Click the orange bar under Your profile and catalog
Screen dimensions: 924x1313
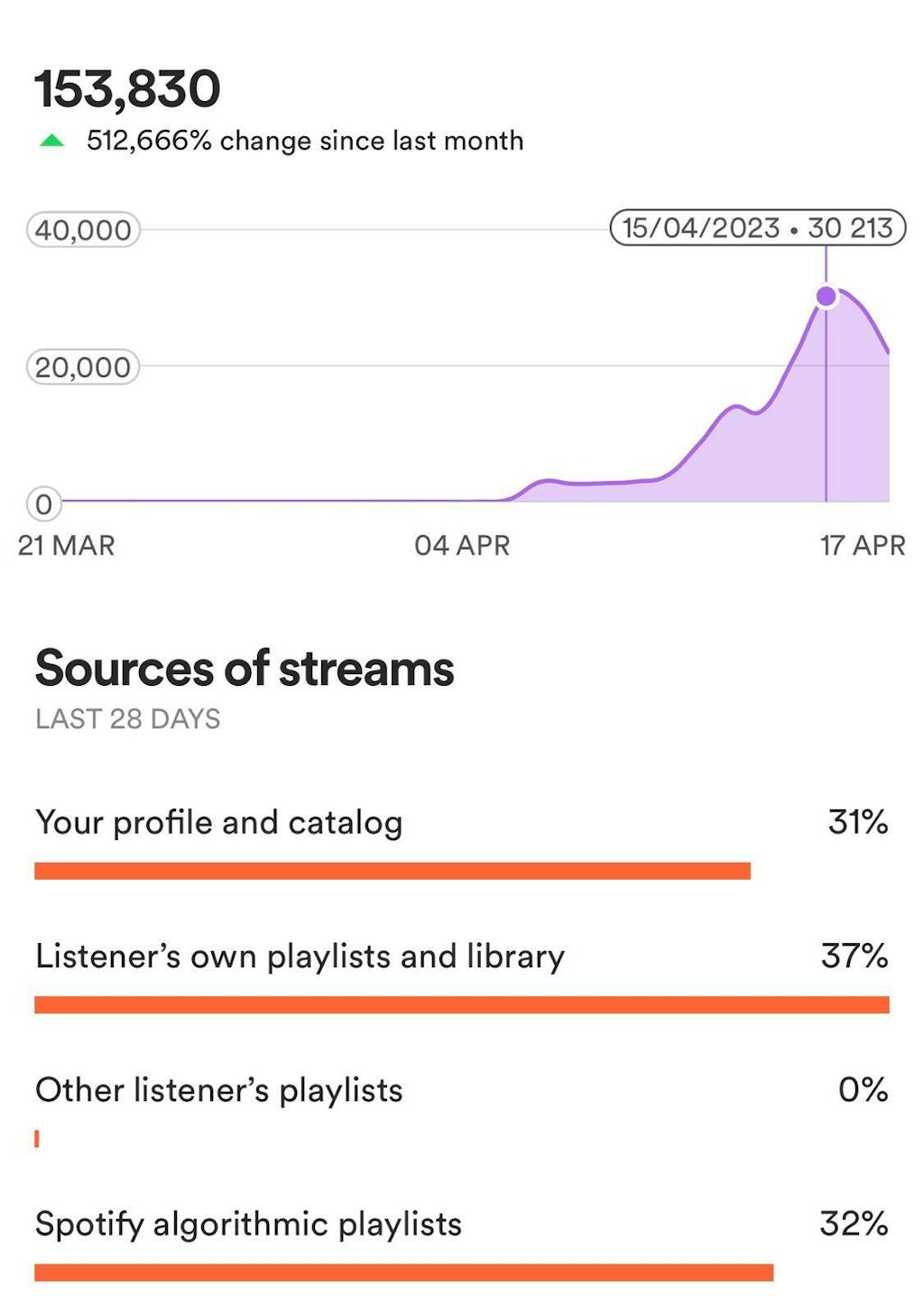coord(393,870)
